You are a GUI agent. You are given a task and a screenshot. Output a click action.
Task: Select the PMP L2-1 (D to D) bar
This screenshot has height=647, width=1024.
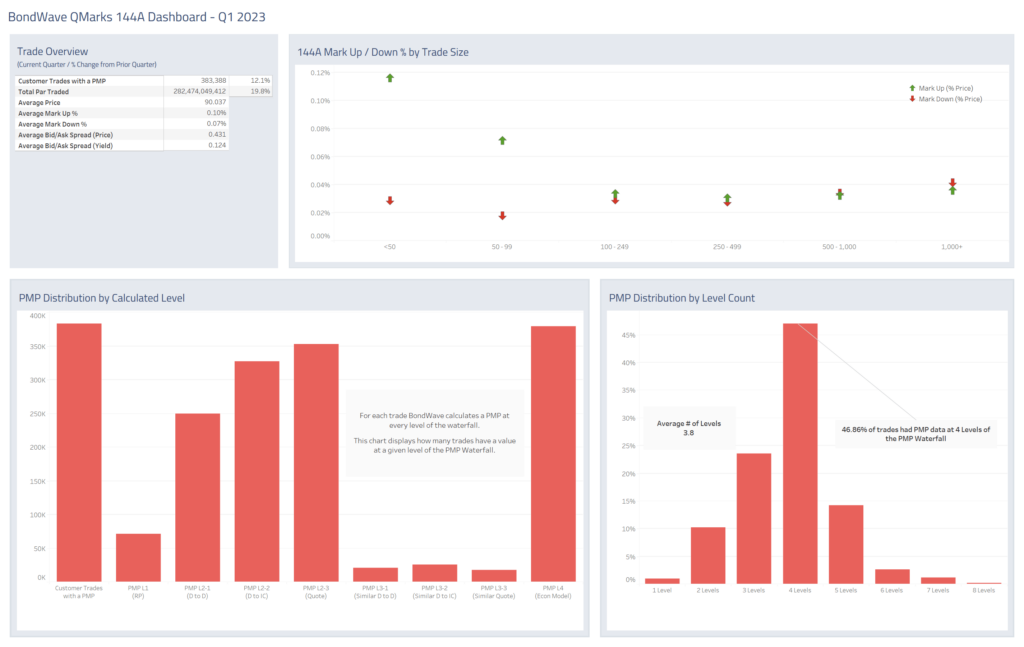click(x=197, y=497)
